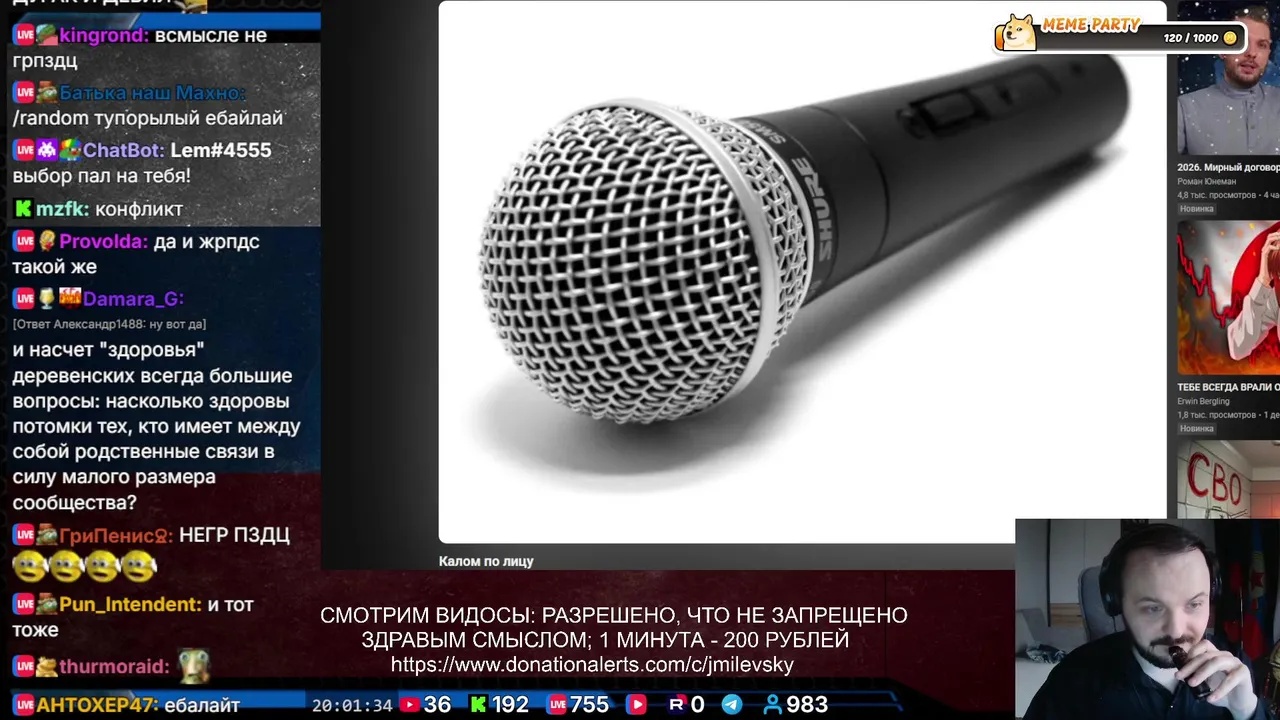Click the 'НЕГР ПЗДЦ' message text
The width and height of the screenshot is (1280, 720).
234,535
